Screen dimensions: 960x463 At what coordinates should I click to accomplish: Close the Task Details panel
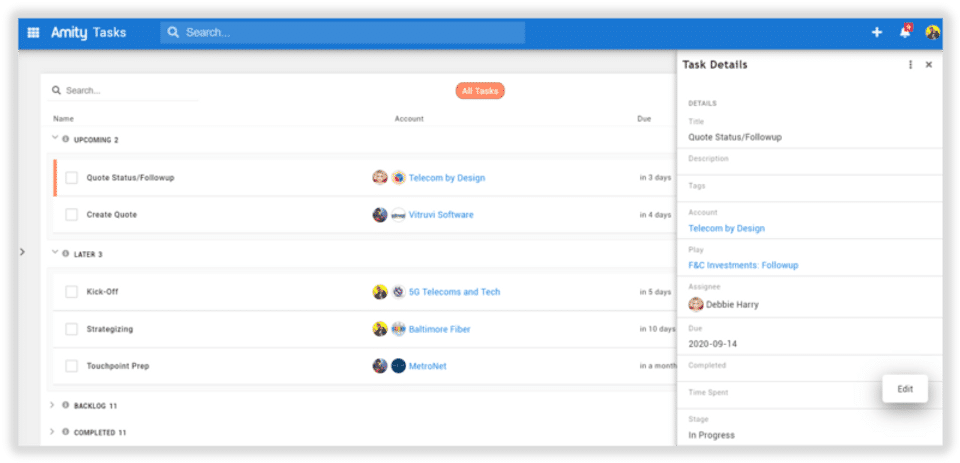coord(929,65)
